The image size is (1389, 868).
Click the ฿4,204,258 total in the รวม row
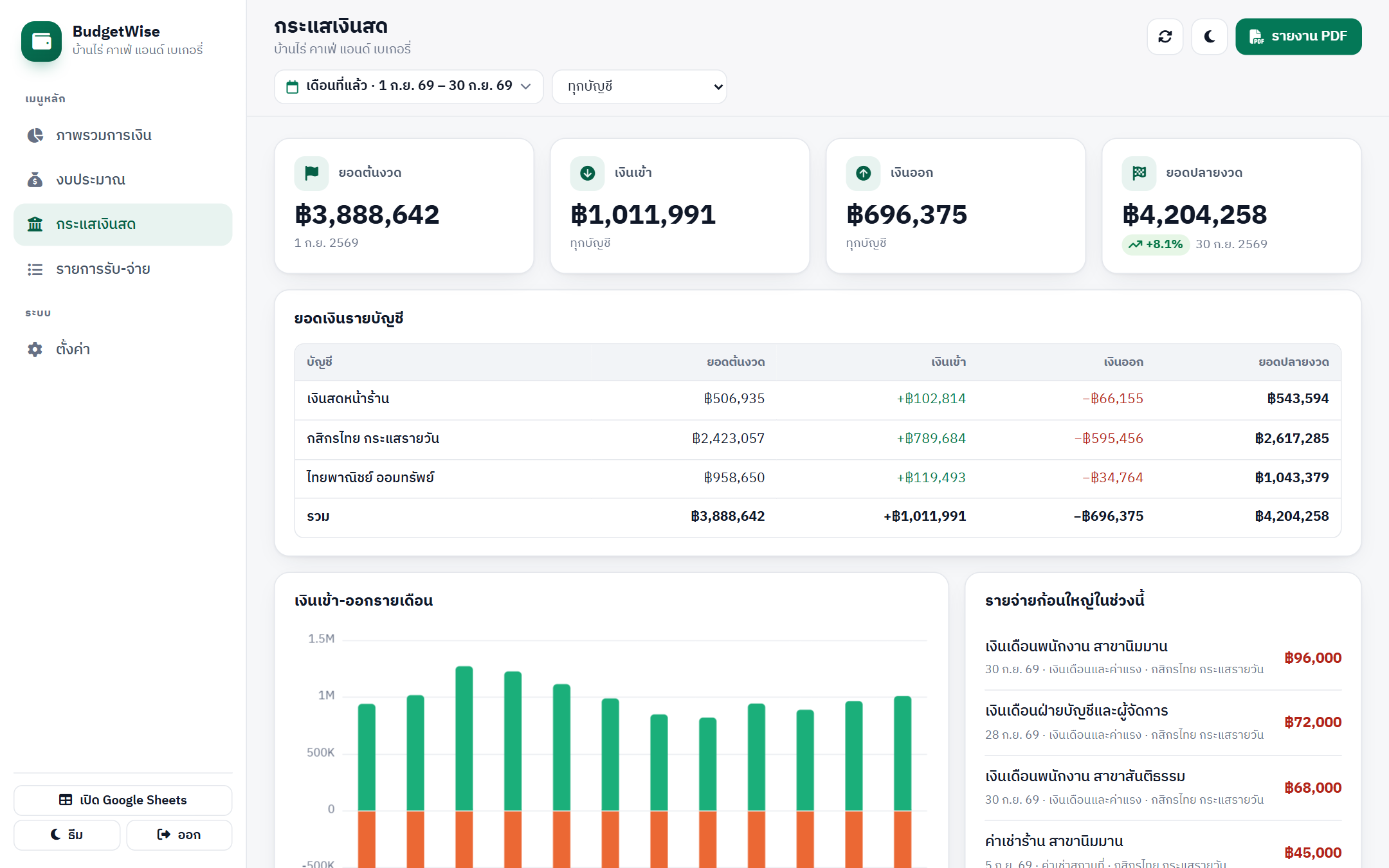(x=1291, y=516)
